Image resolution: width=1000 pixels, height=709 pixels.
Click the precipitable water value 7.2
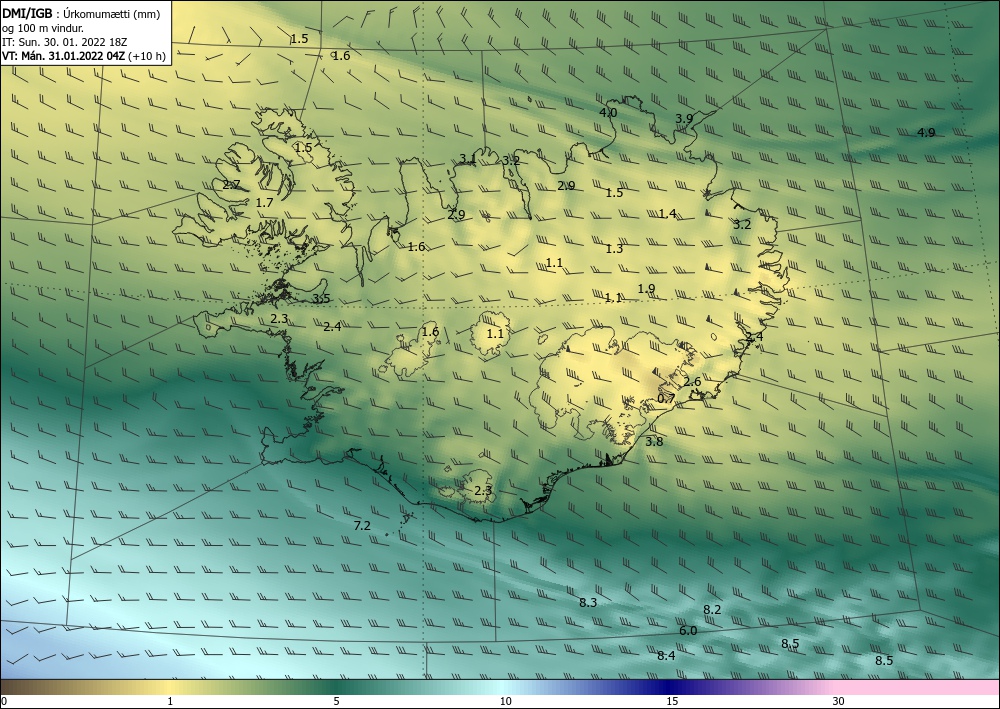point(362,525)
